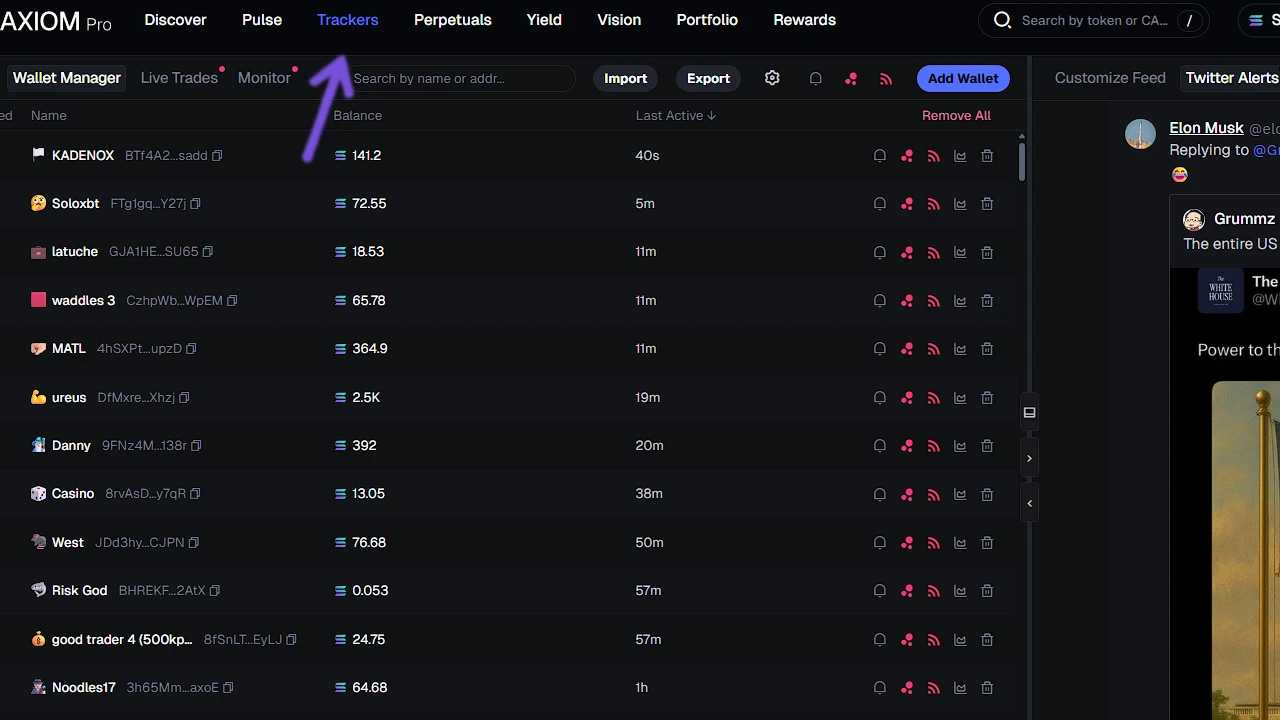Copy the latuche wallet address

coord(207,252)
